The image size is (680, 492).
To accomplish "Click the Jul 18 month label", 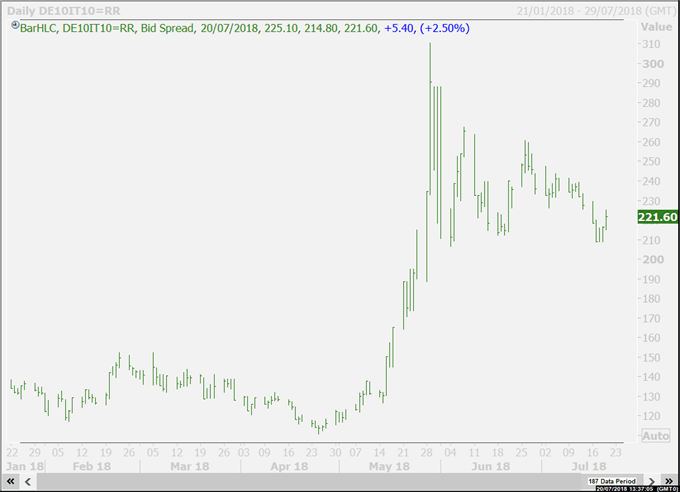I will pos(588,466).
